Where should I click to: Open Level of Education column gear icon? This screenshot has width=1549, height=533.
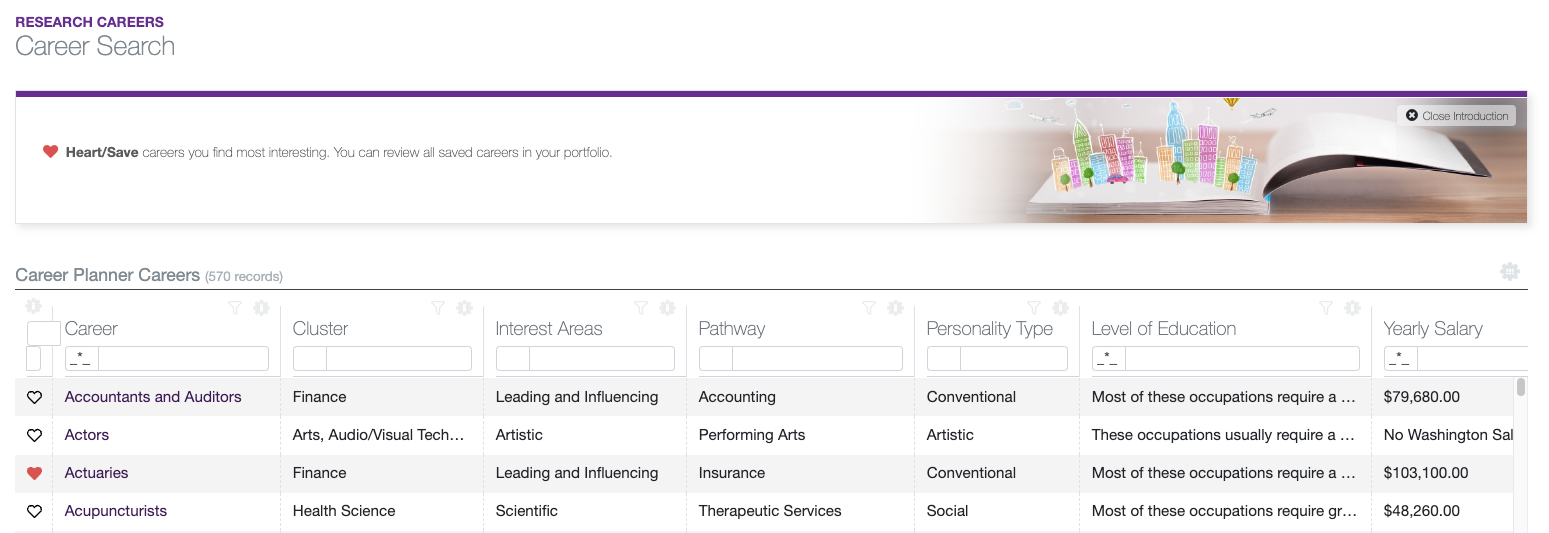[x=1353, y=308]
